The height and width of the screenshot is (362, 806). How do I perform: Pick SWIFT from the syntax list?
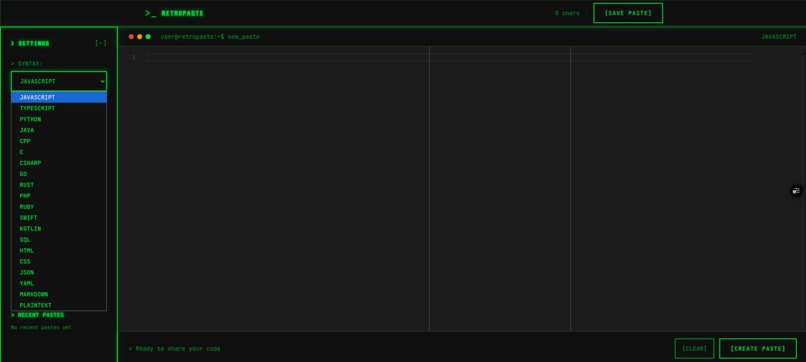59,218
